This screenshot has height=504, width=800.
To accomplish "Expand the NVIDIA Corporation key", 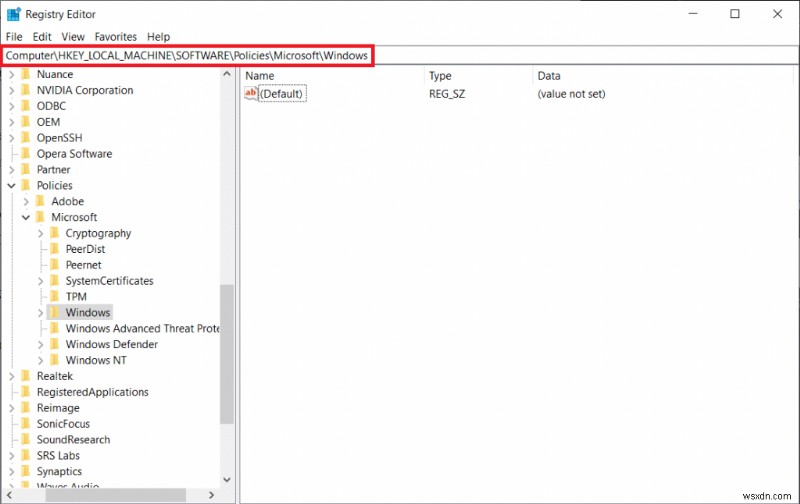I will click(11, 90).
